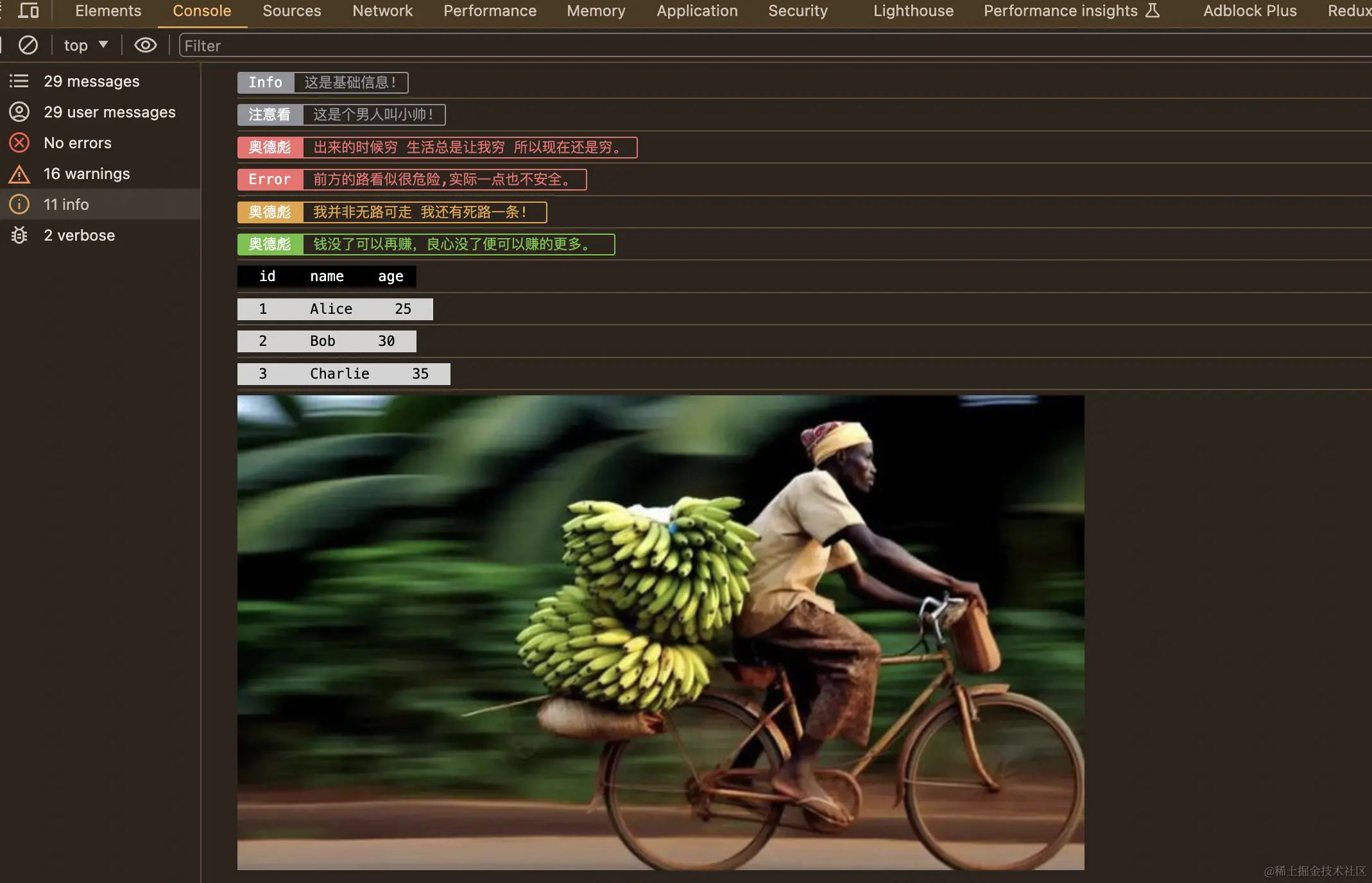Toggle 'No errors' filter in sidebar
This screenshot has width=1372, height=883.
77,142
